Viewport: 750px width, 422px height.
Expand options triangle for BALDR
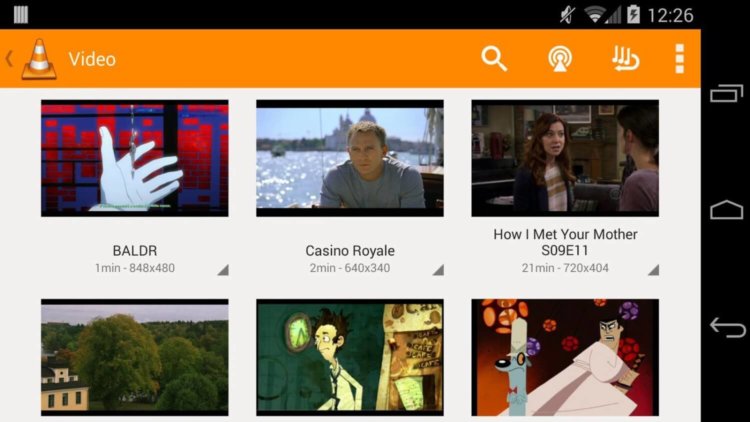[222, 269]
